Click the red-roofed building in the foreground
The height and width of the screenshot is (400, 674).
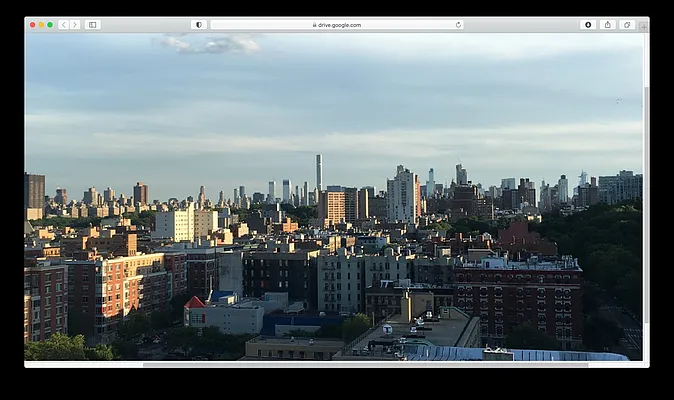click(195, 303)
